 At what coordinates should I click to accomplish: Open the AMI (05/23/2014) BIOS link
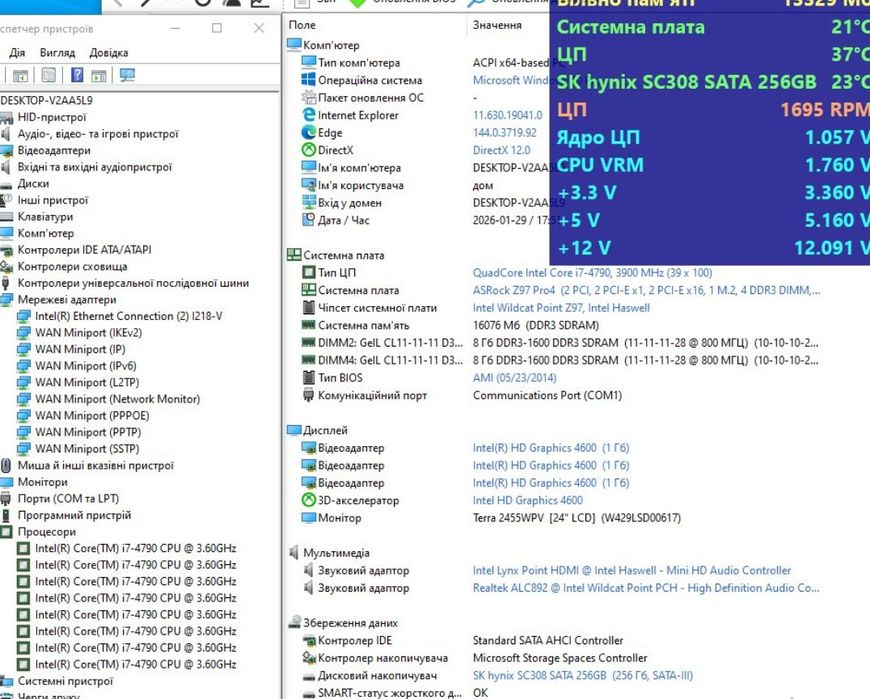pyautogui.click(x=514, y=377)
